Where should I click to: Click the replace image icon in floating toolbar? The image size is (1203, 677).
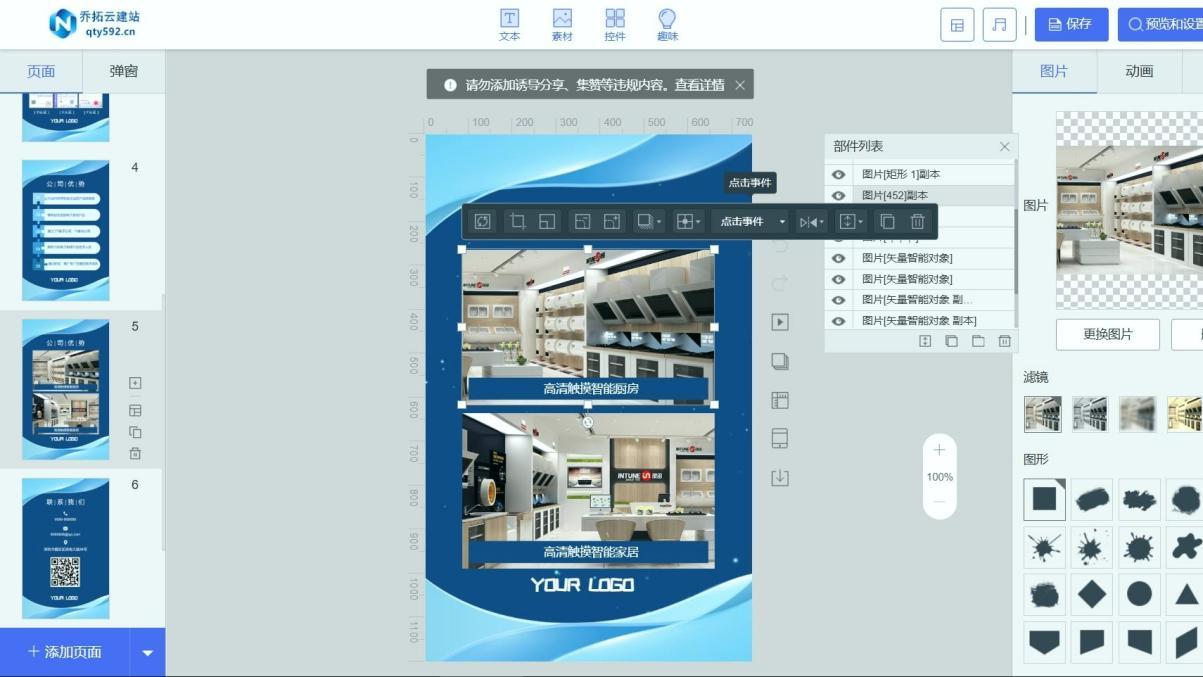[x=482, y=221]
